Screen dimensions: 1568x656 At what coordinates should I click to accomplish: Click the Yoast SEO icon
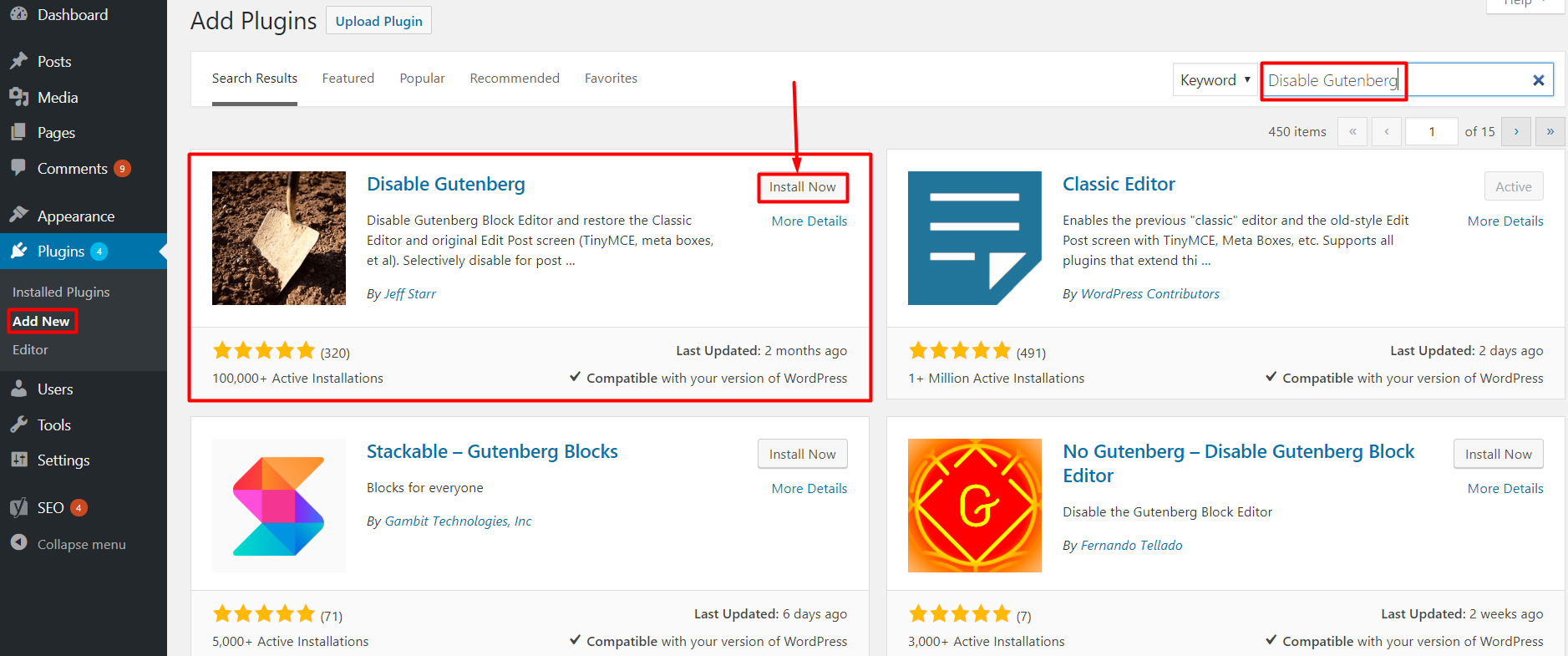point(18,507)
